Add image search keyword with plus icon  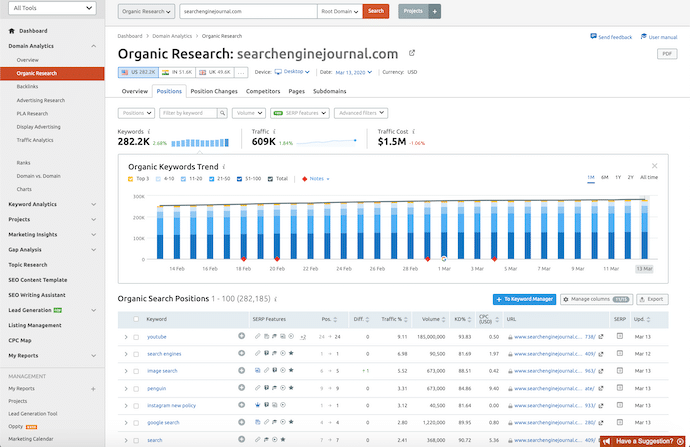(242, 370)
